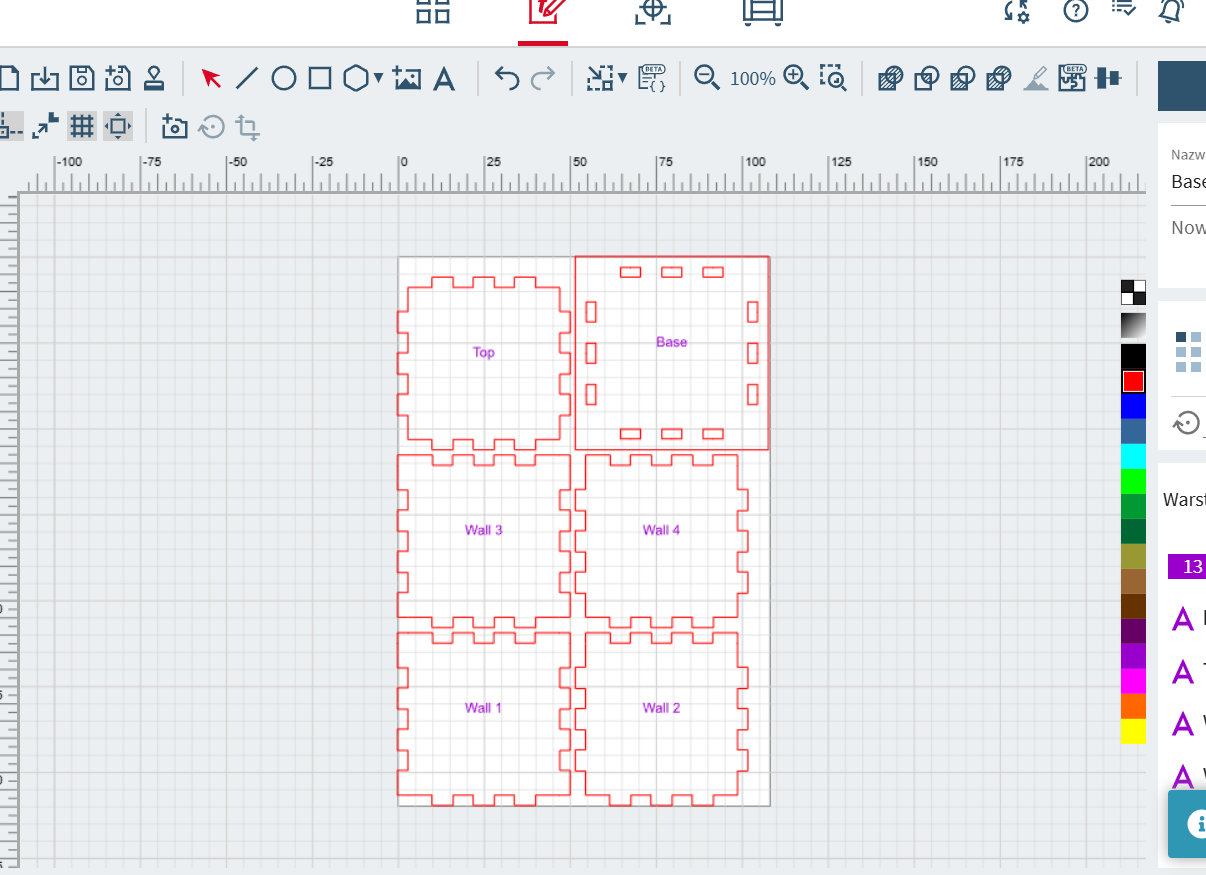Apply the intersect shapes boolean operation

pyautogui.click(x=926, y=78)
